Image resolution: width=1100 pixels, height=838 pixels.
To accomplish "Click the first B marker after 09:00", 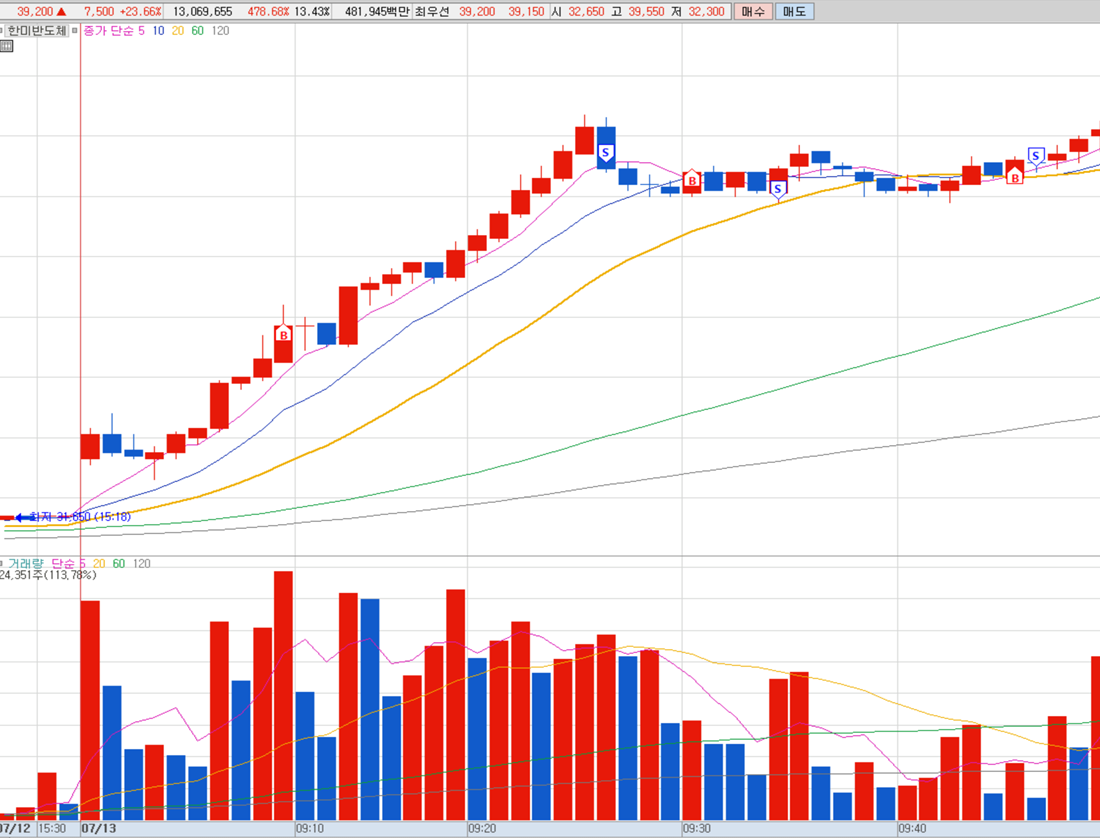I will click(x=283, y=334).
